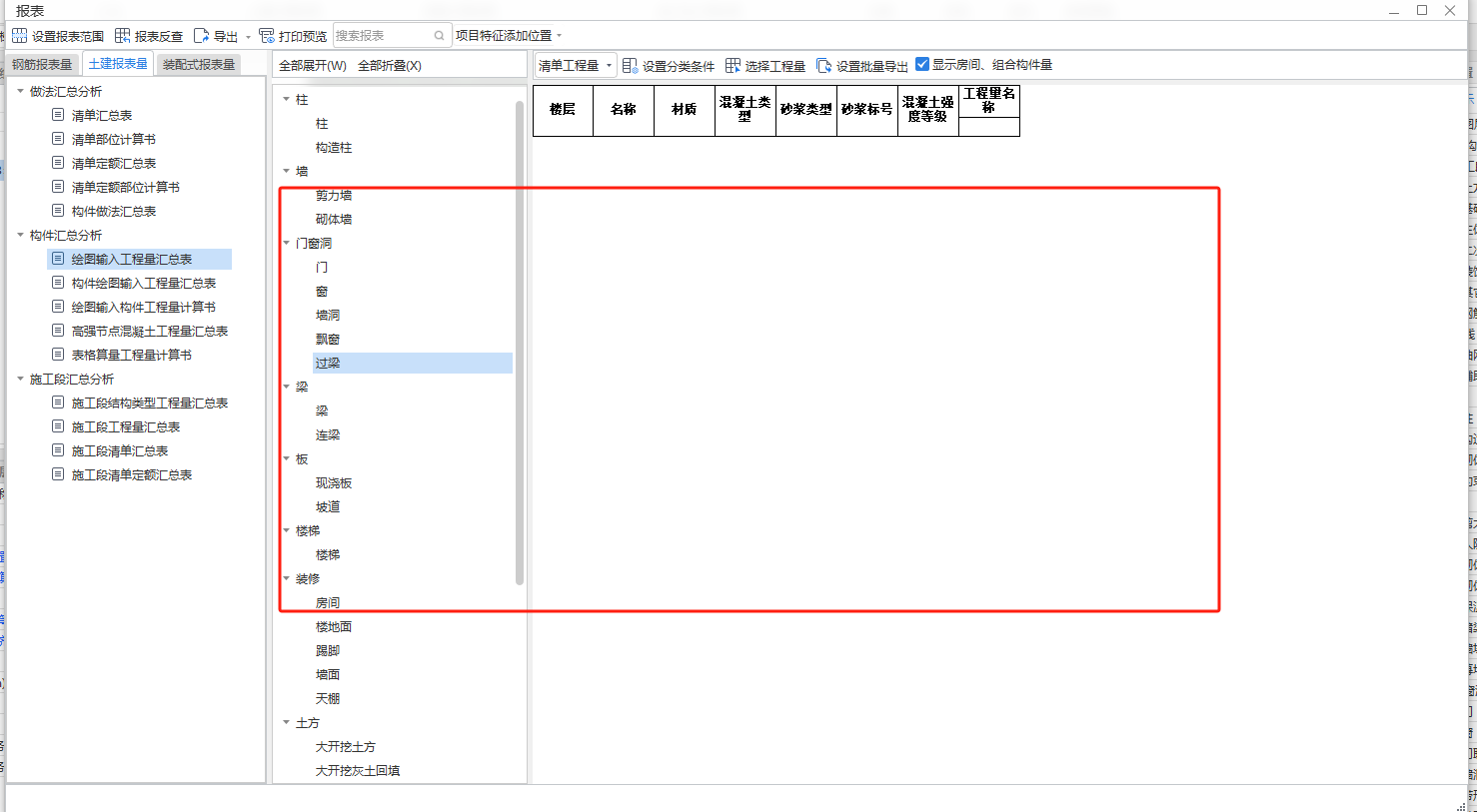Viewport: 1477px width, 812px height.
Task: Click the document icon beside 构件绘图输入工程量汇总表
Action: pyautogui.click(x=58, y=283)
